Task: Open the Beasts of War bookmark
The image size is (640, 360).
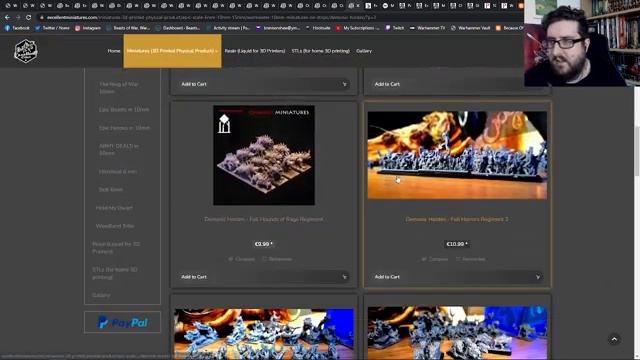Action: coord(128,28)
